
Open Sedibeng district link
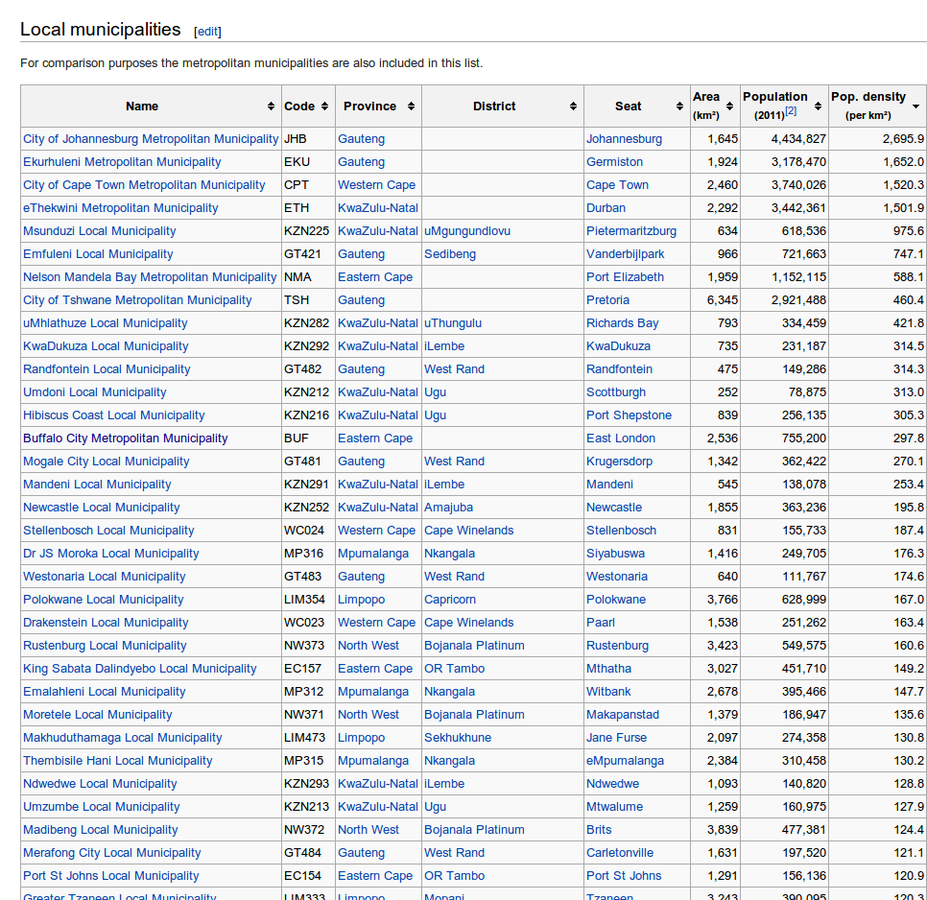(x=450, y=254)
